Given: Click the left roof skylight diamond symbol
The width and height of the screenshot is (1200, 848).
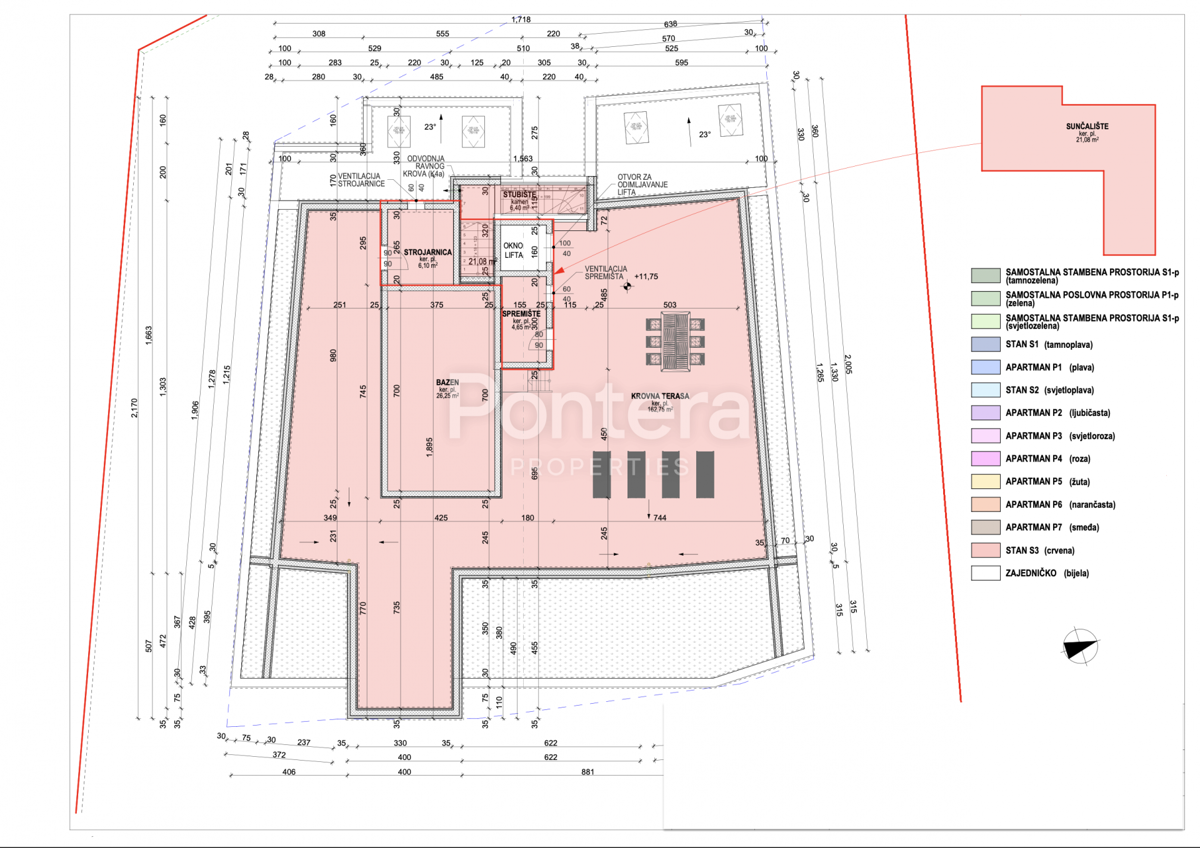Looking at the screenshot, I should coord(398,127).
